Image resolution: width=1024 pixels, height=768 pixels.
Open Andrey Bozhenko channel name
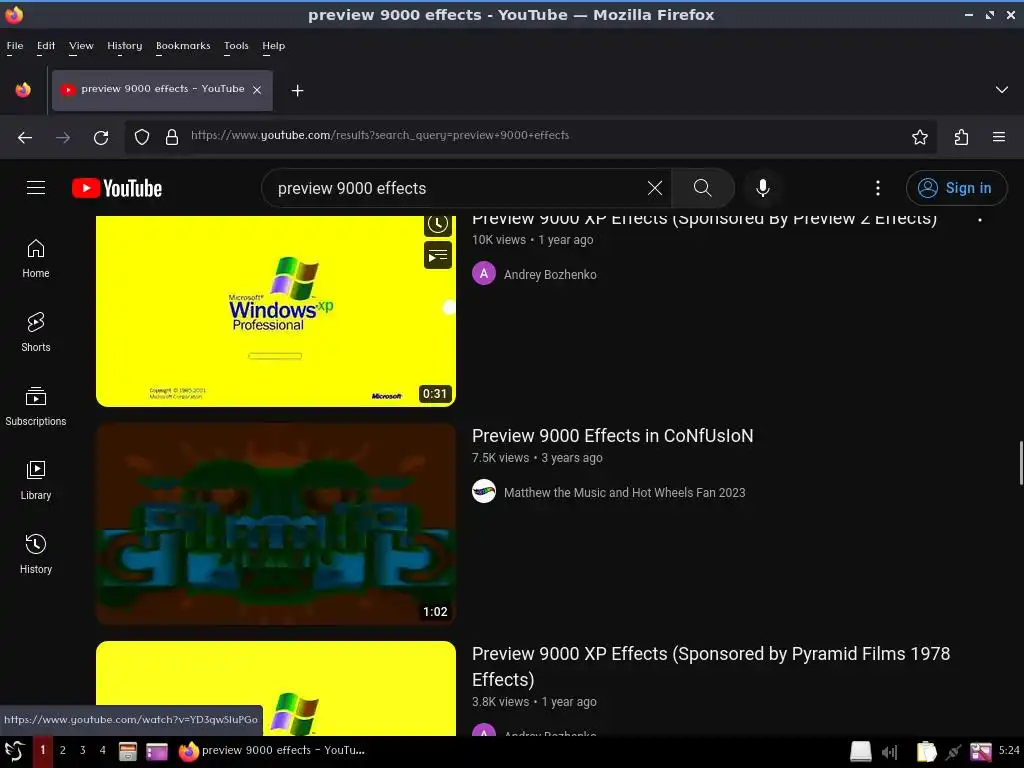pyautogui.click(x=550, y=274)
